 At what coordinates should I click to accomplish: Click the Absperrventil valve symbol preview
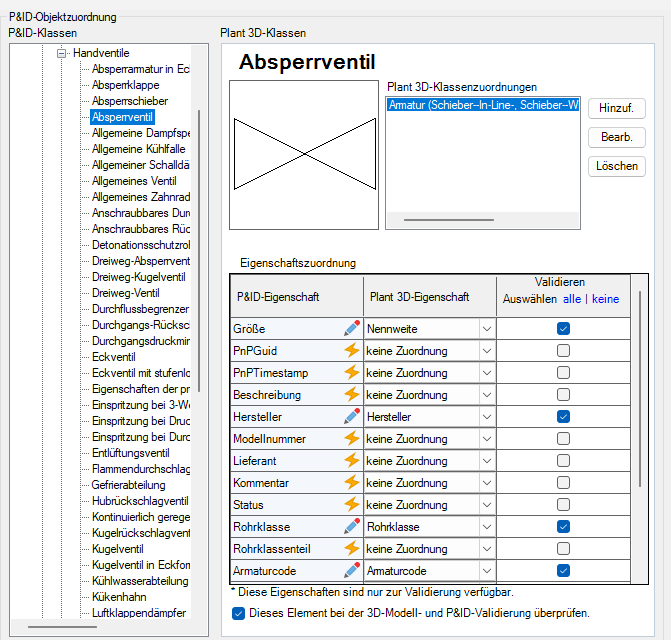(304, 155)
